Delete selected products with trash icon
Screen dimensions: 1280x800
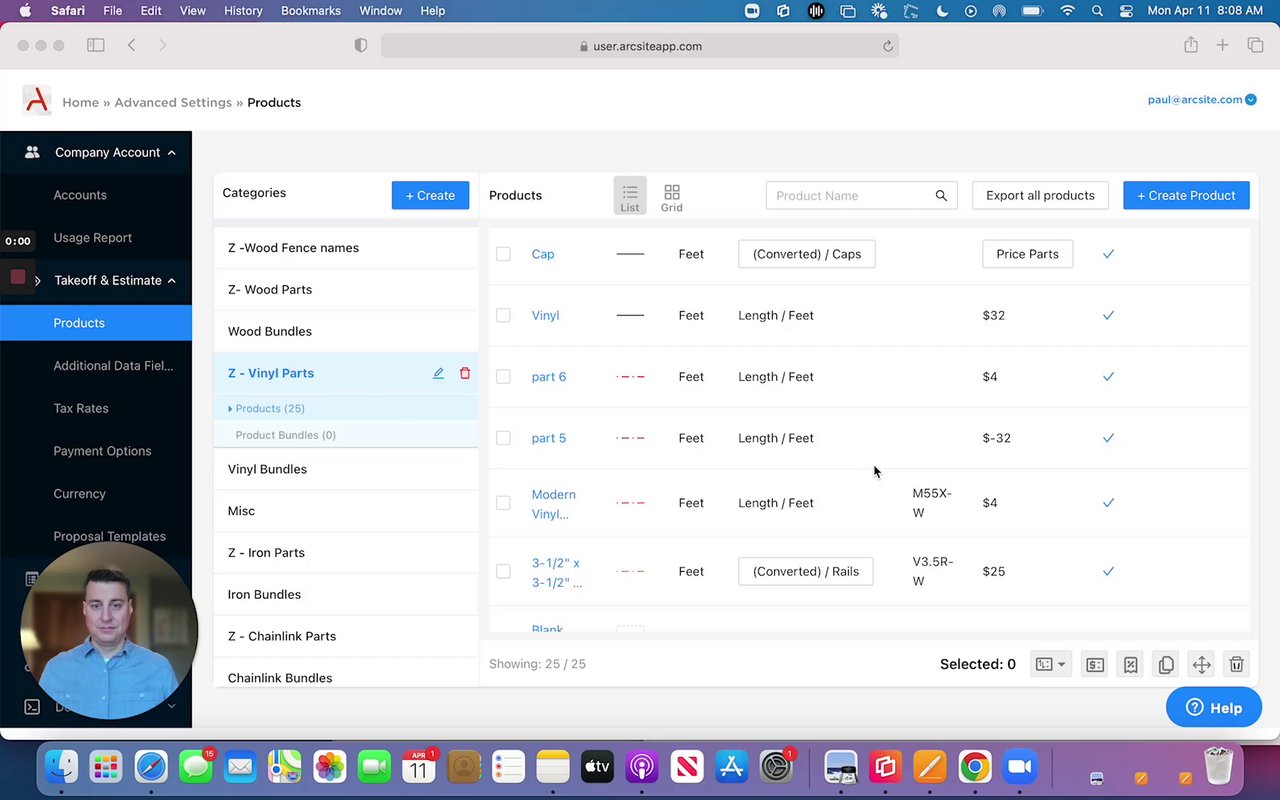click(x=1237, y=665)
